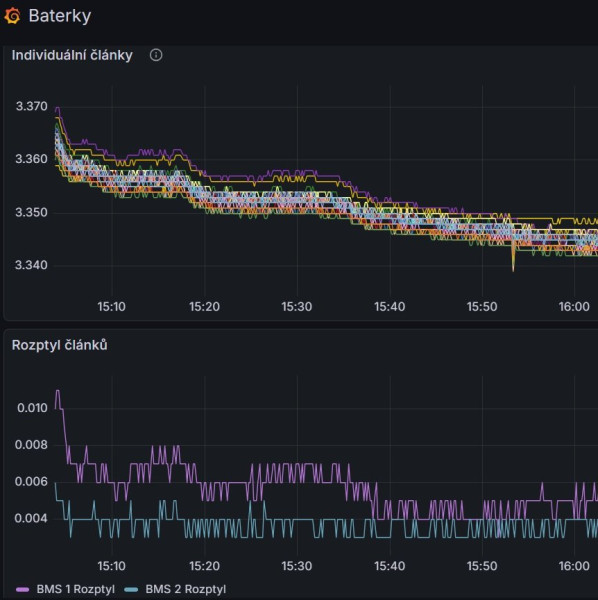Click the purple BMS 1 peak above 0.010
The image size is (598, 600).
58,391
